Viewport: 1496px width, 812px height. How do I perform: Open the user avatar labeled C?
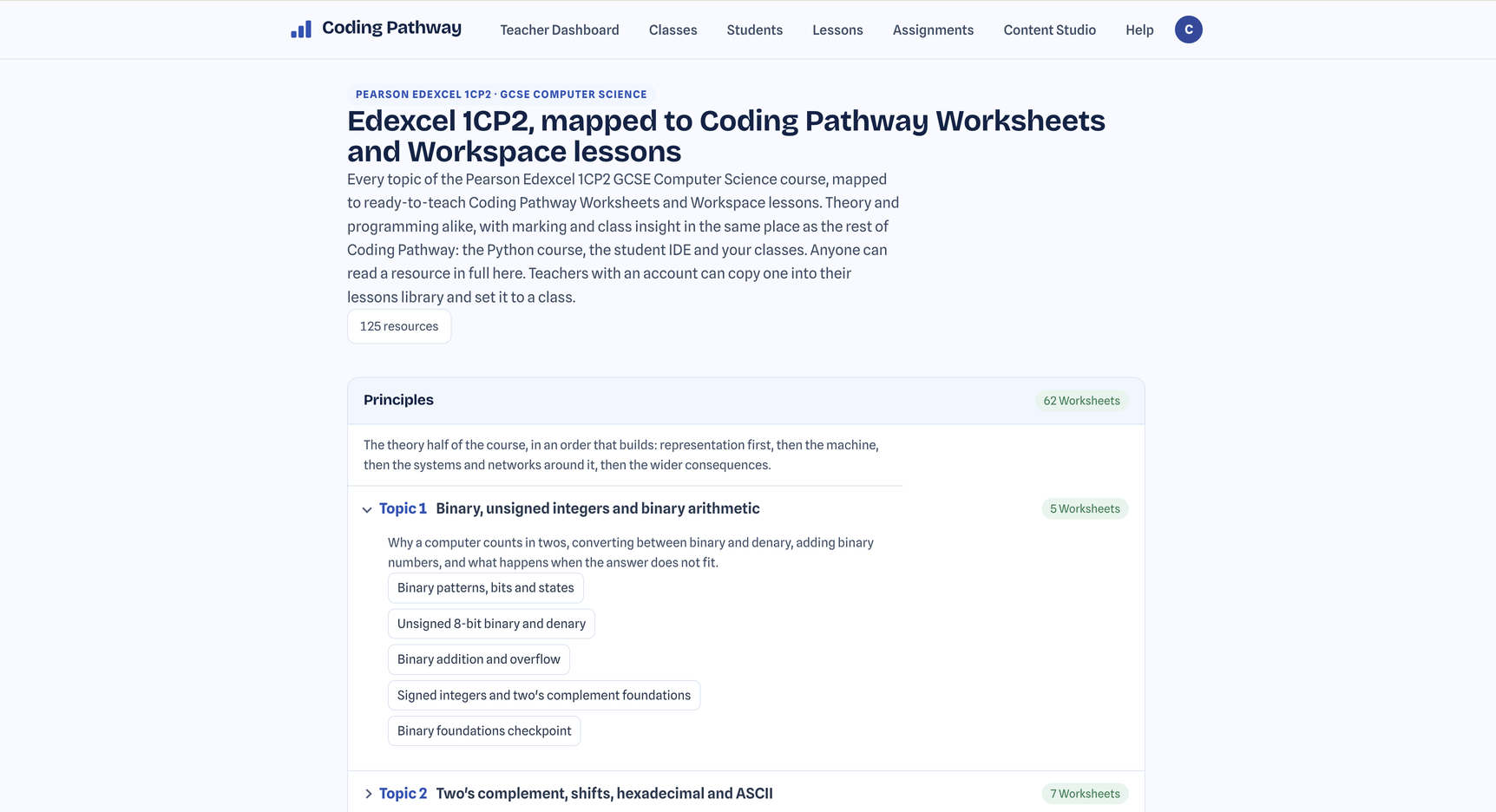1188,29
